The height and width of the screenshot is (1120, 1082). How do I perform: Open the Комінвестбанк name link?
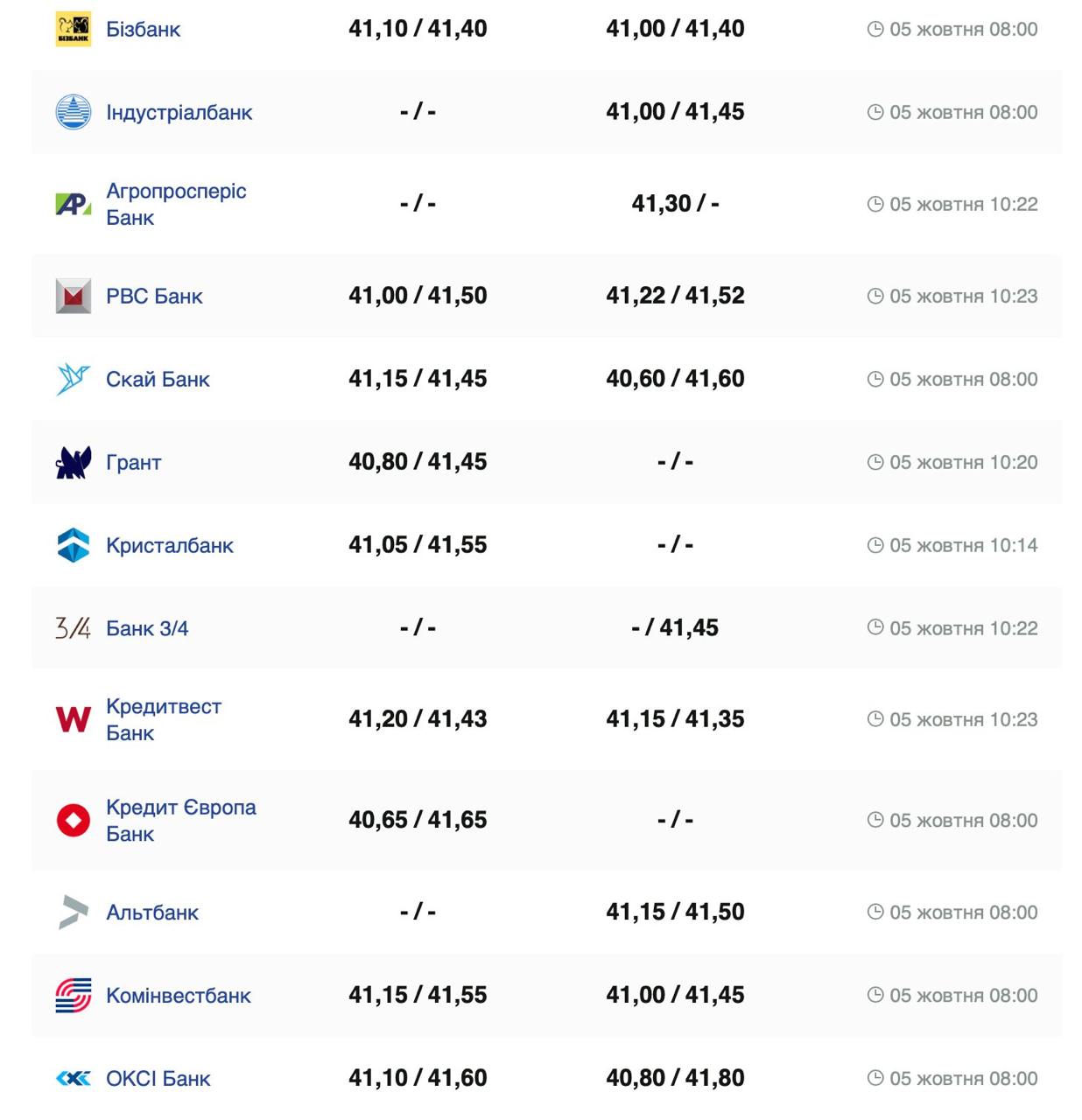coord(178,995)
